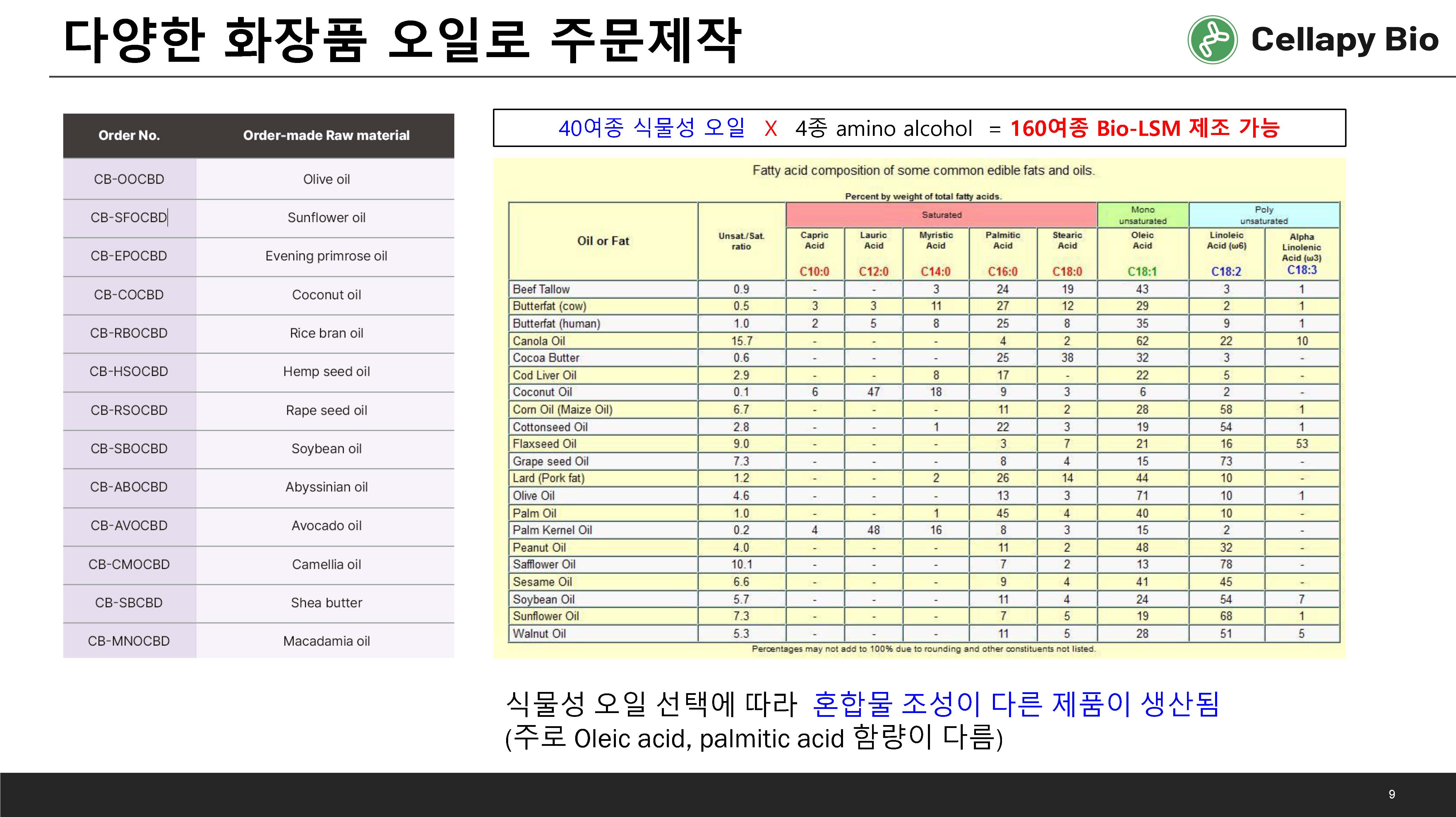Click the Cellapy Bio brand name text
Screen dimensions: 1456x817
(1345, 40)
